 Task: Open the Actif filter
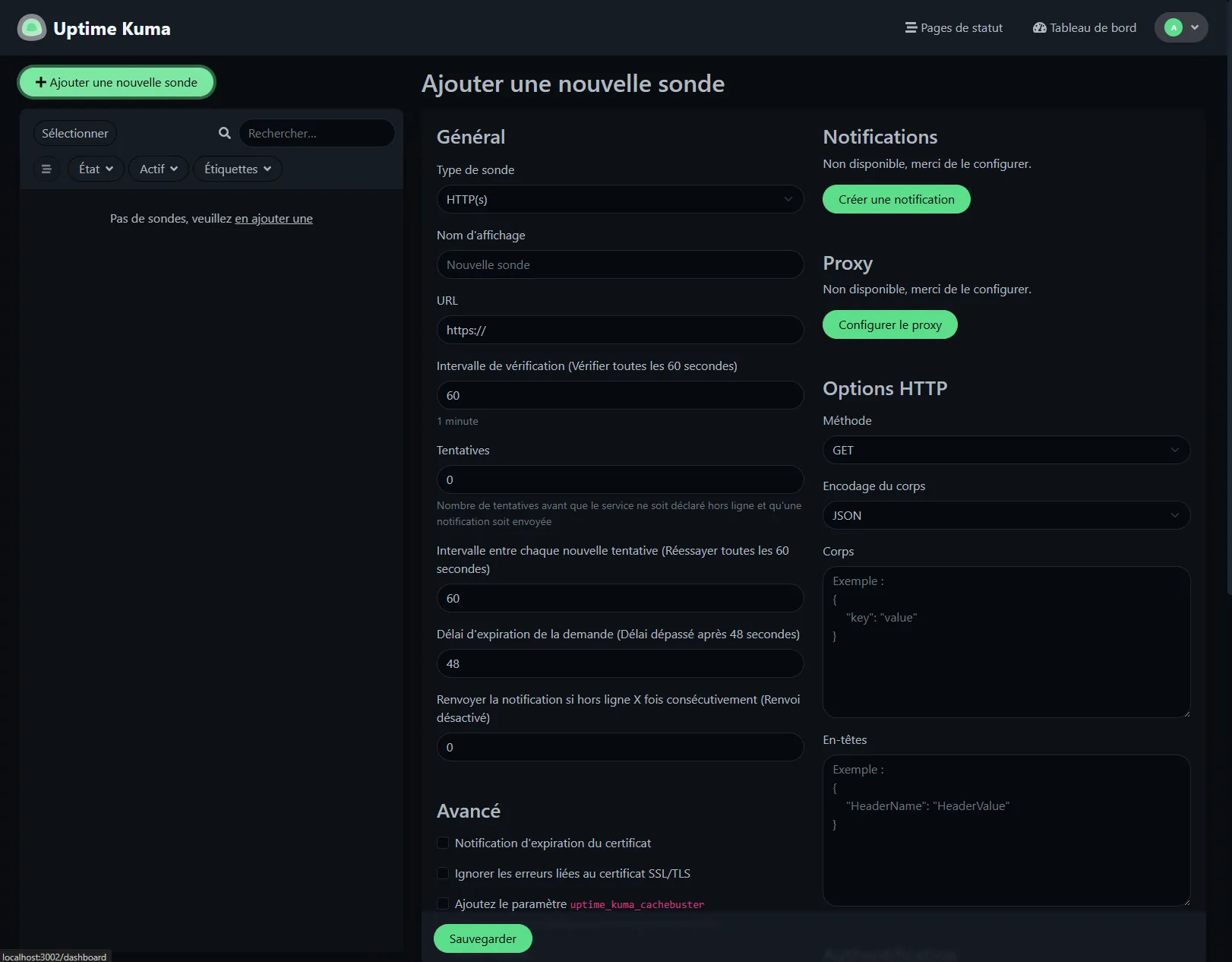coord(158,169)
